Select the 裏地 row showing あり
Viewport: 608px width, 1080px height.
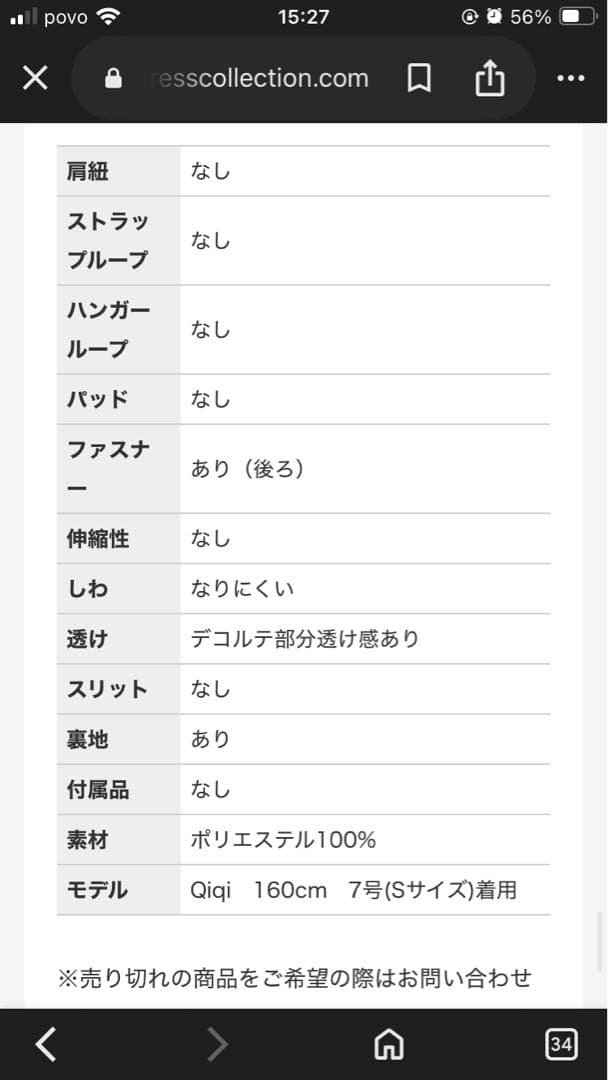click(x=300, y=739)
